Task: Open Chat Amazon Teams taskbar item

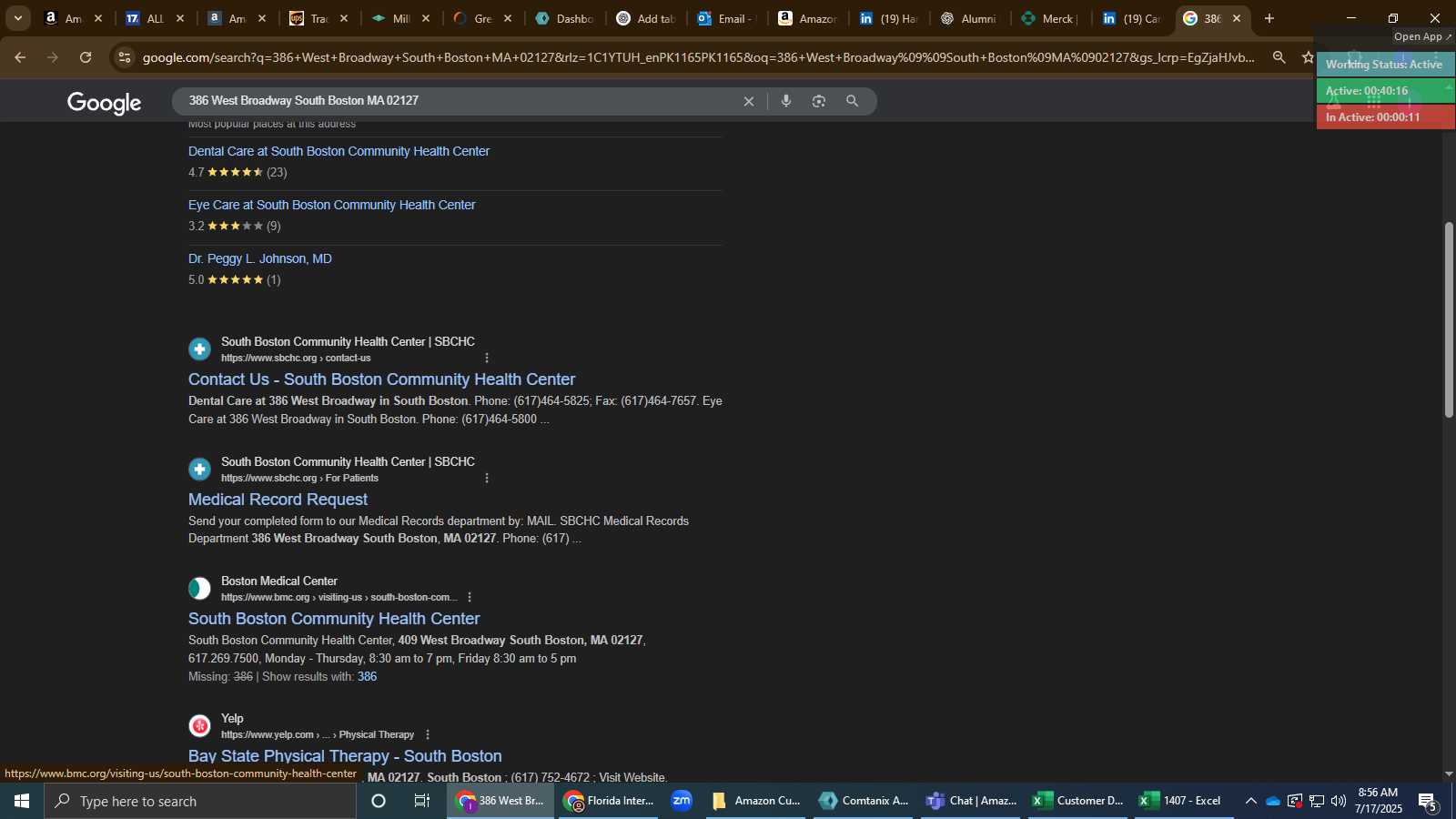Action: point(971,801)
